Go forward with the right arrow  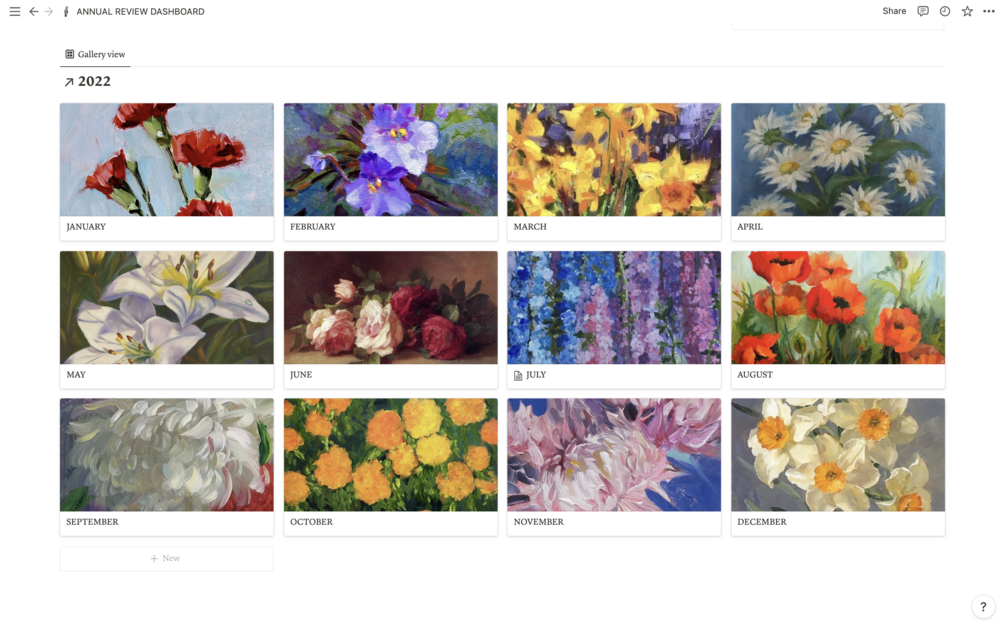[49, 12]
